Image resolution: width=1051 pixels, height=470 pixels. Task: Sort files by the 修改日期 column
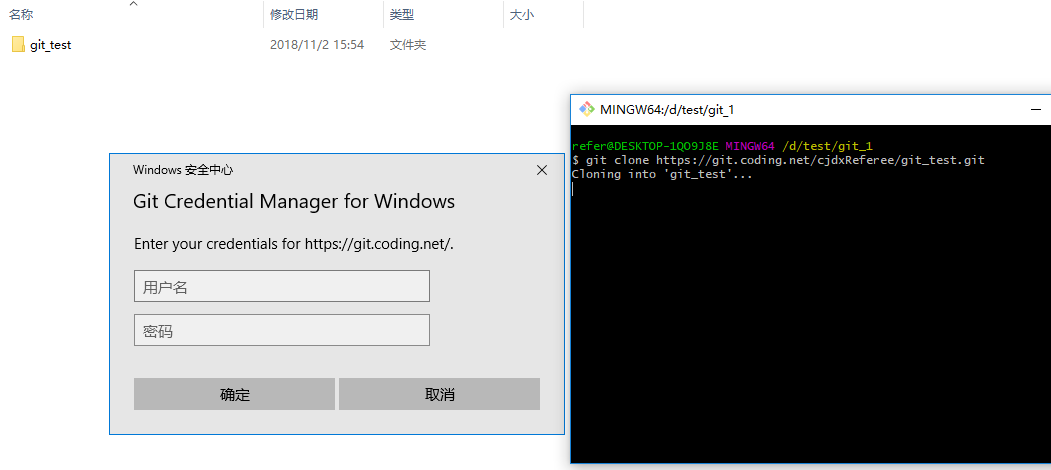coord(294,14)
